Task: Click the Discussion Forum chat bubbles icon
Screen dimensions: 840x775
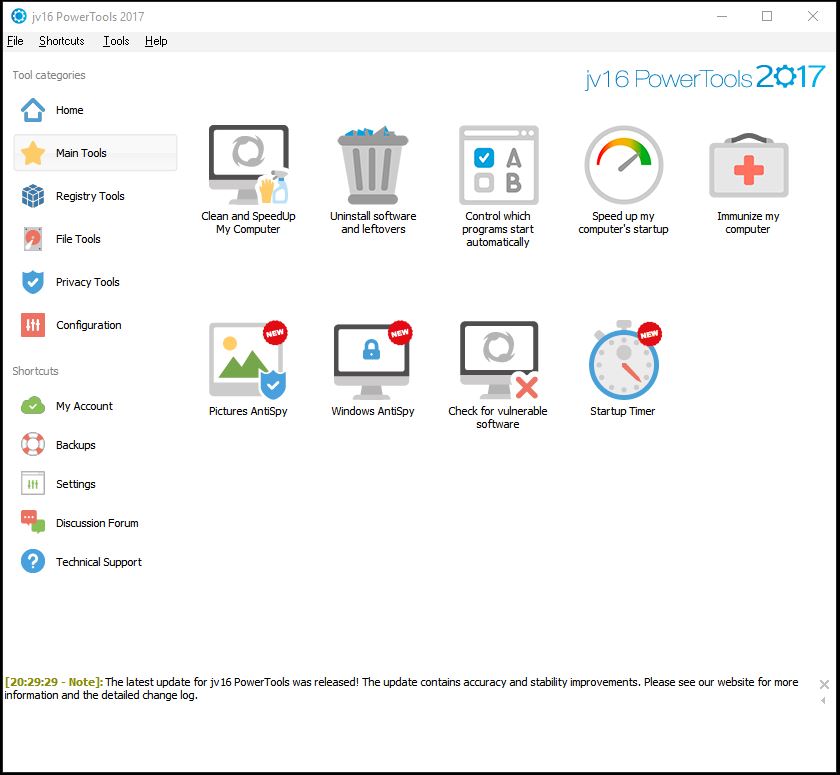Action: pos(33,522)
